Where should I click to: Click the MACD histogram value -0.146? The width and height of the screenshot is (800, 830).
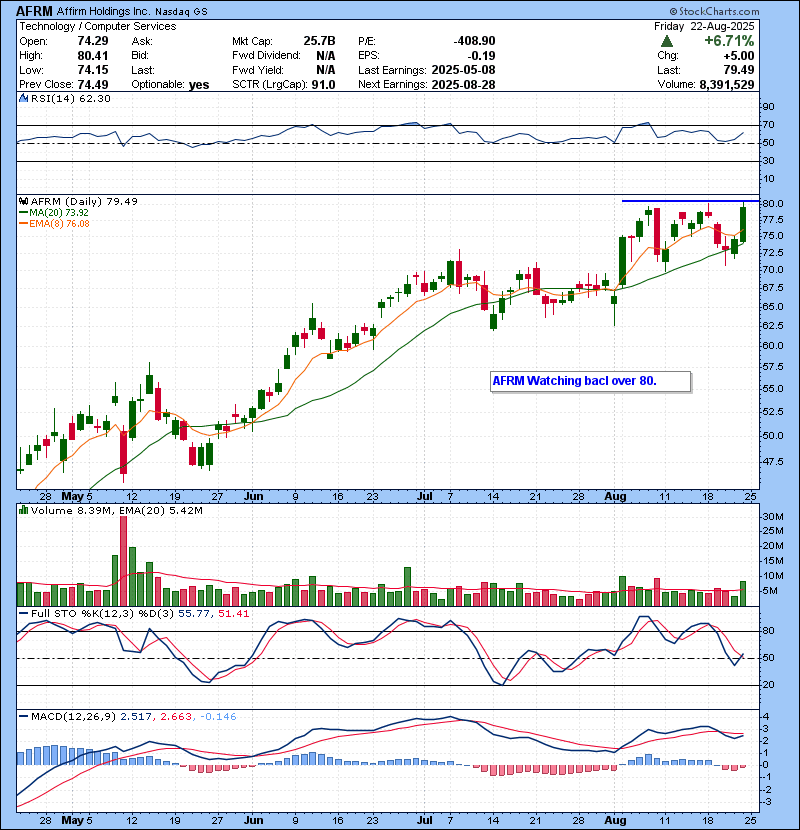218,717
